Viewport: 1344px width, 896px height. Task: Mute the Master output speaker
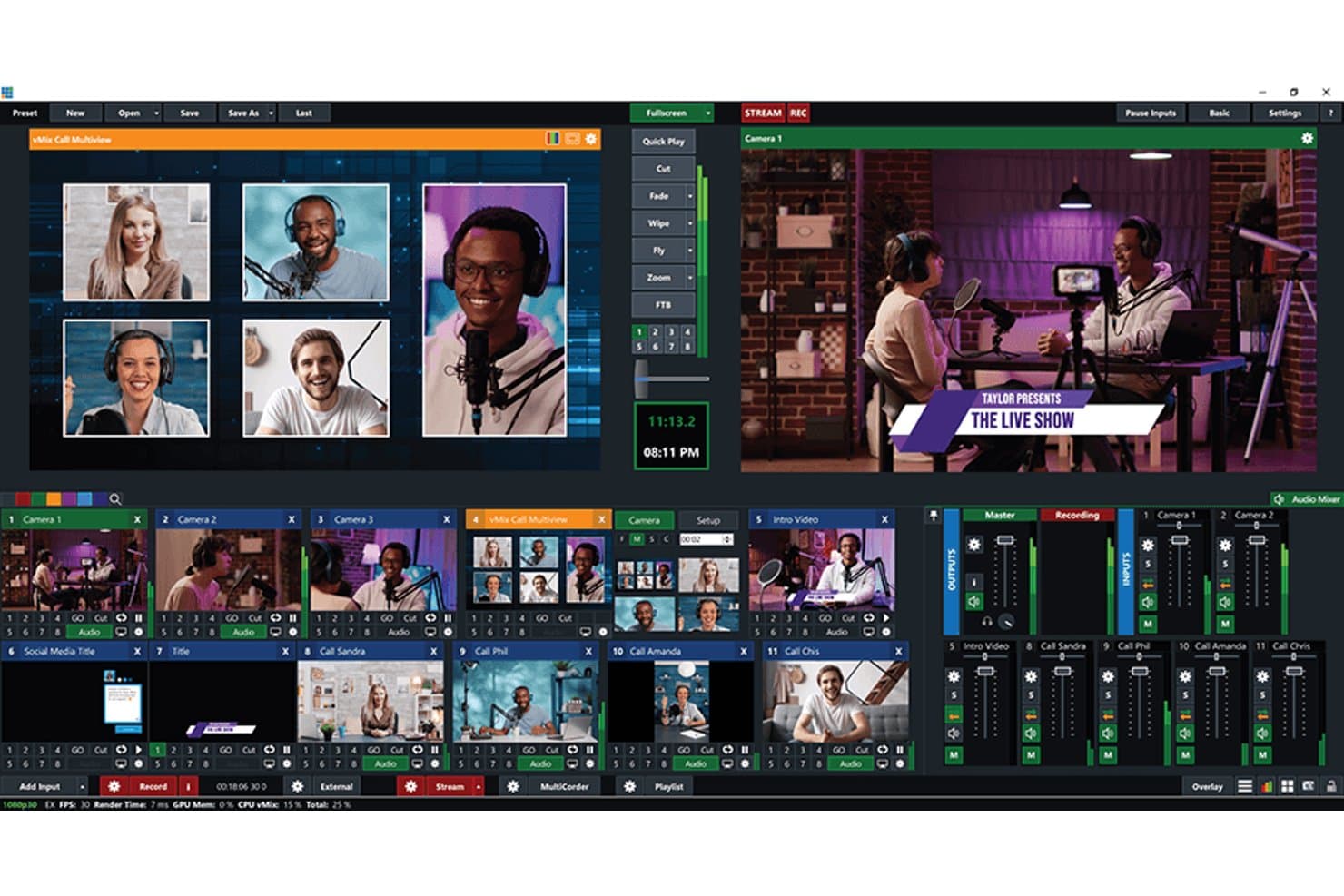pos(974,602)
